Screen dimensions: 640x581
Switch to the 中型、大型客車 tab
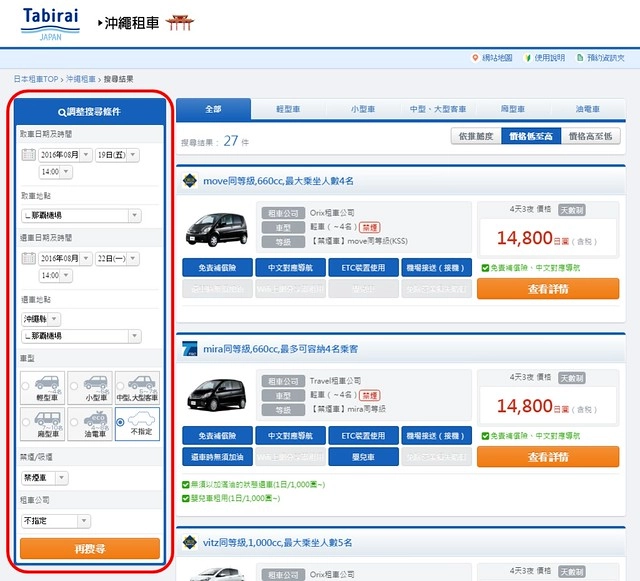[437, 109]
